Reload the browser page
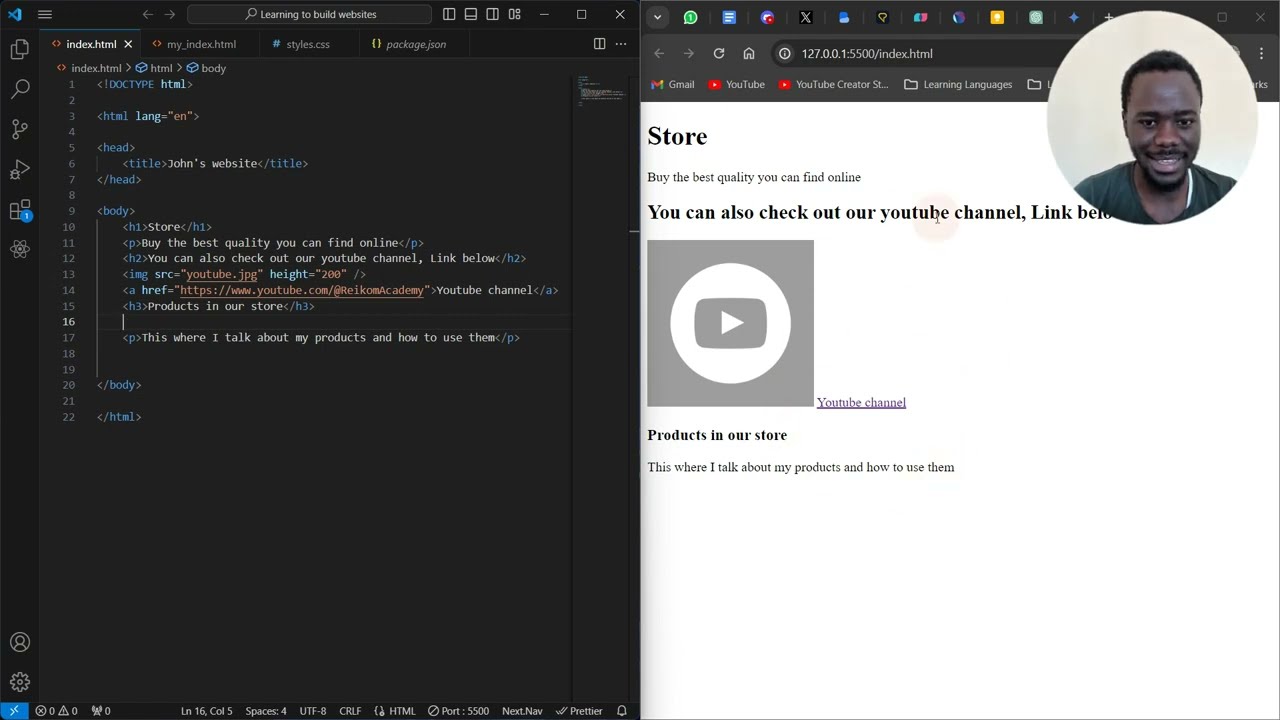The height and width of the screenshot is (720, 1280). (719, 53)
